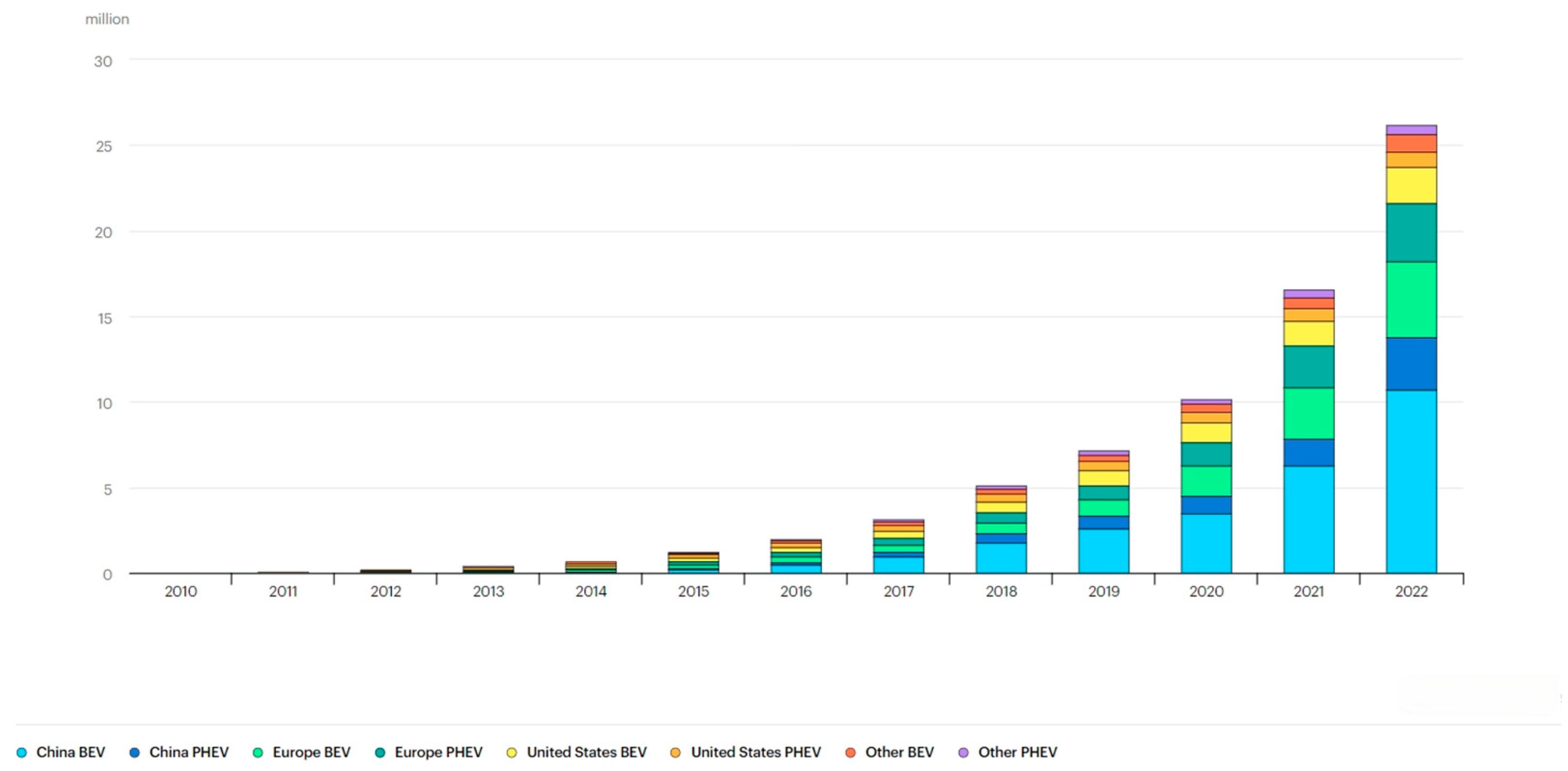This screenshot has height=771, width=1568.
Task: Click the Europe PHEV legend dot
Action: (380, 752)
